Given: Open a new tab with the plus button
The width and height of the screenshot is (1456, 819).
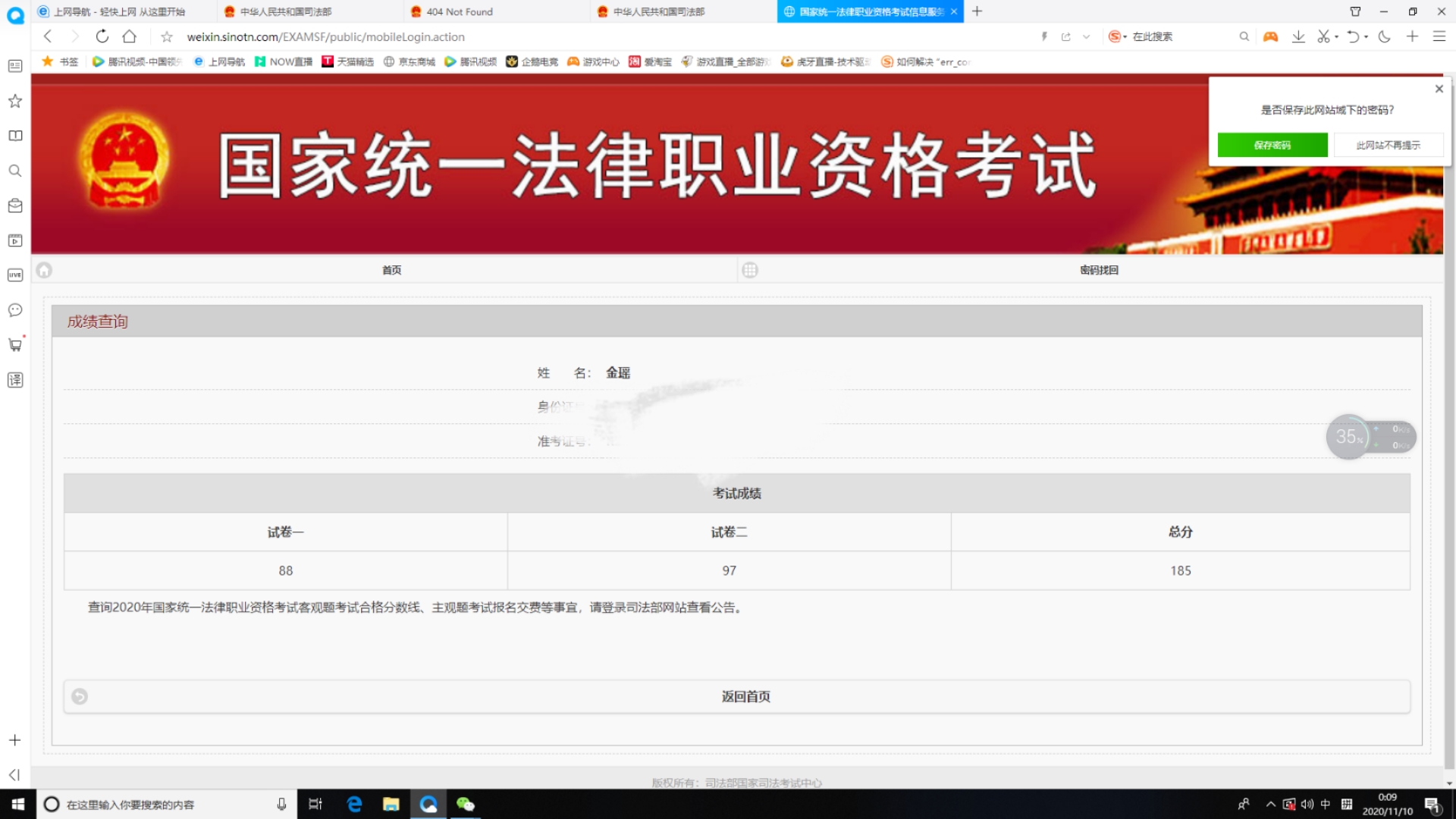Looking at the screenshot, I should [x=977, y=11].
